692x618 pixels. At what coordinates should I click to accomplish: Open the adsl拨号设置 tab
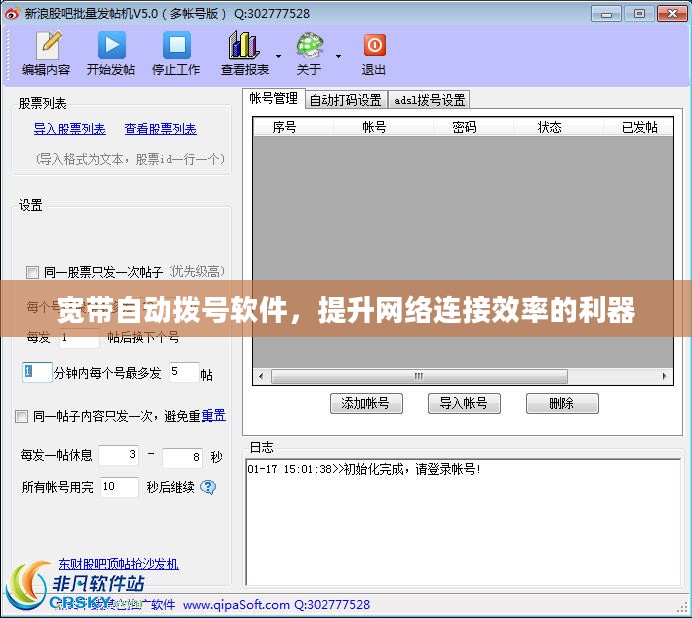[x=429, y=100]
